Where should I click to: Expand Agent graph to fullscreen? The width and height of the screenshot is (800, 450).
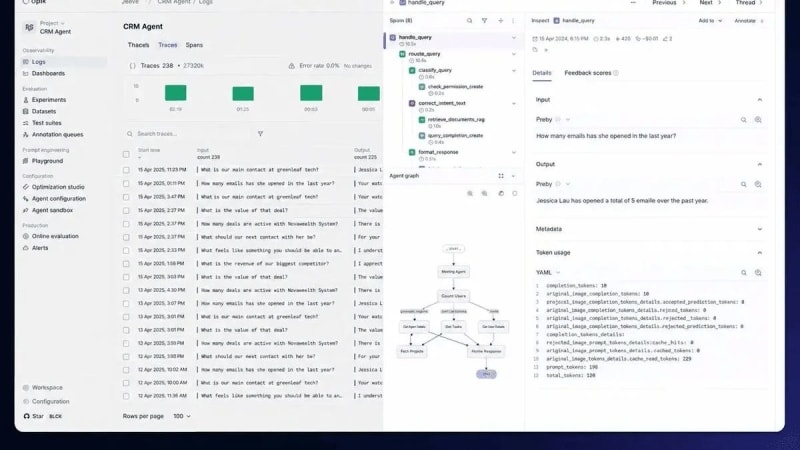(501, 176)
